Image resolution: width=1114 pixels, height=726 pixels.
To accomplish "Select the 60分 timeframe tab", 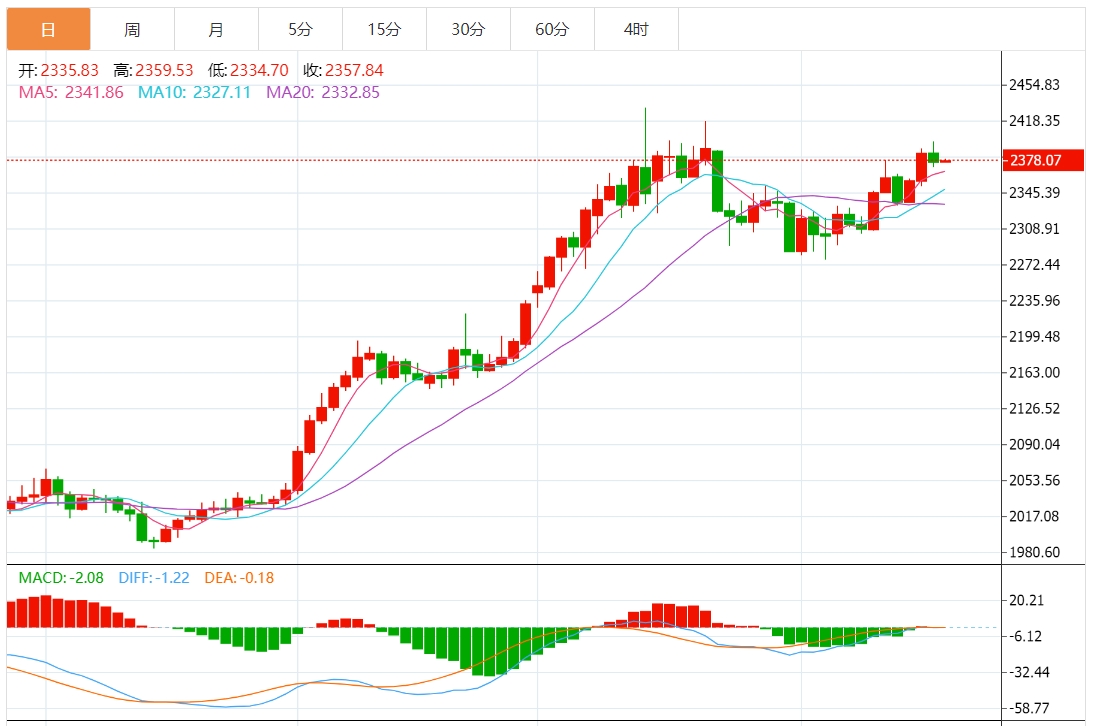I will coord(551,29).
